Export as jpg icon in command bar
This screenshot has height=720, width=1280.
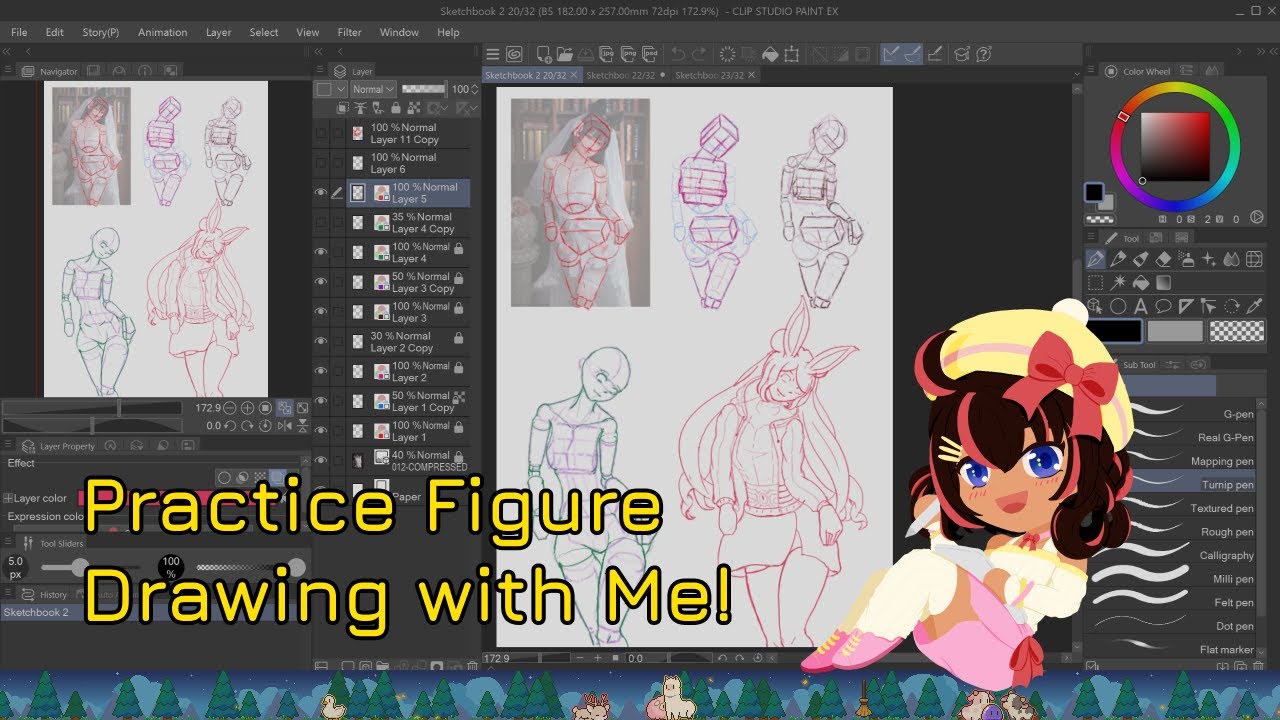point(609,54)
